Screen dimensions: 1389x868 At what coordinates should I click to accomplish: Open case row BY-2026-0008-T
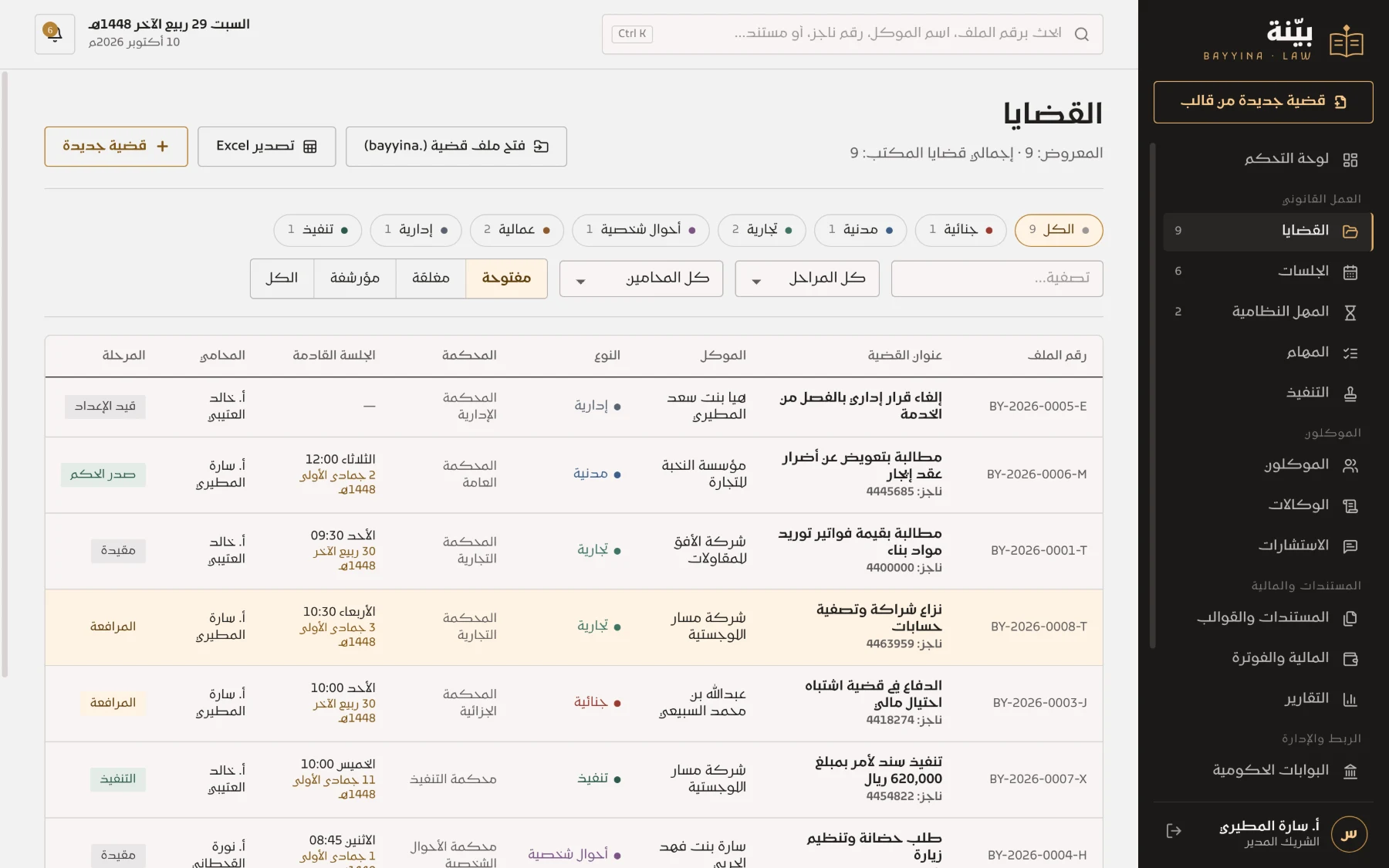(x=573, y=627)
